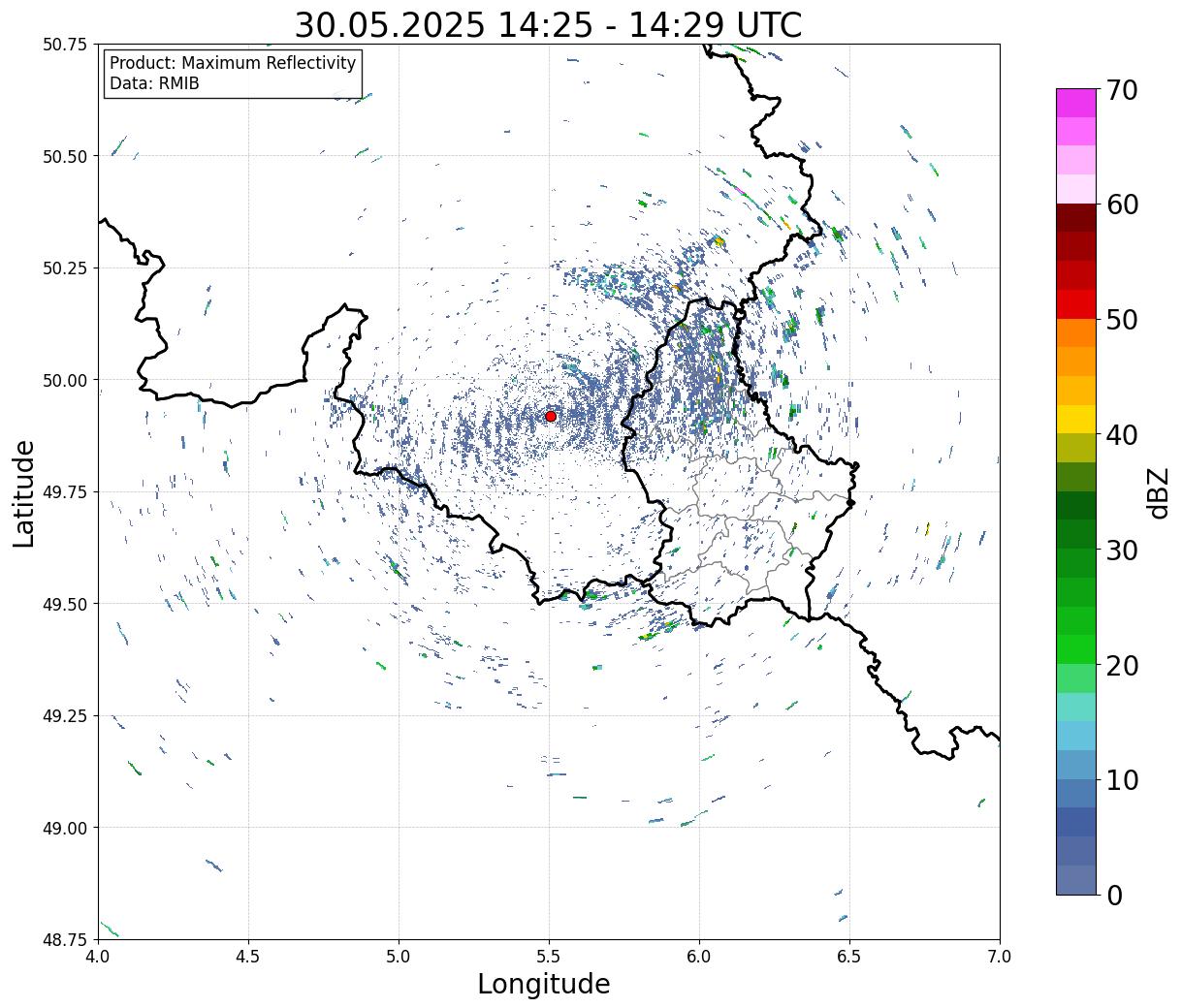Click the 'Product: Maximum Reflectivity' text
1182x1008 pixels.
(233, 63)
